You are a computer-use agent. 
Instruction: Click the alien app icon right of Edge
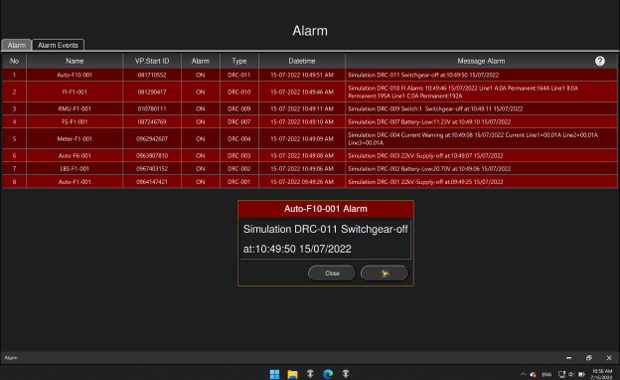click(x=346, y=374)
